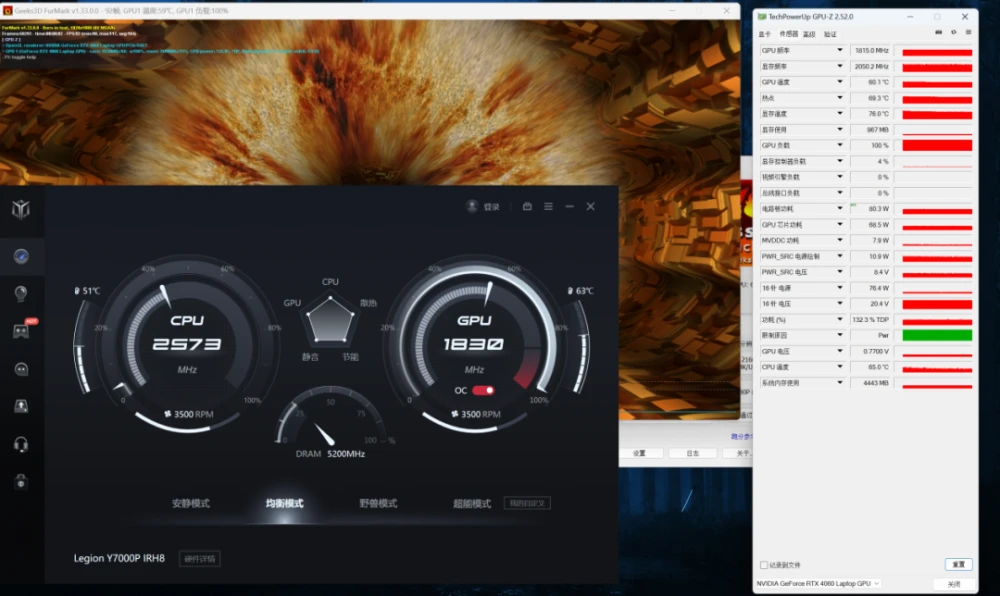The width and height of the screenshot is (1000, 596).
Task: Open the NVIDIA GeForce RTX 4060 GPU selector
Action: click(x=818, y=583)
